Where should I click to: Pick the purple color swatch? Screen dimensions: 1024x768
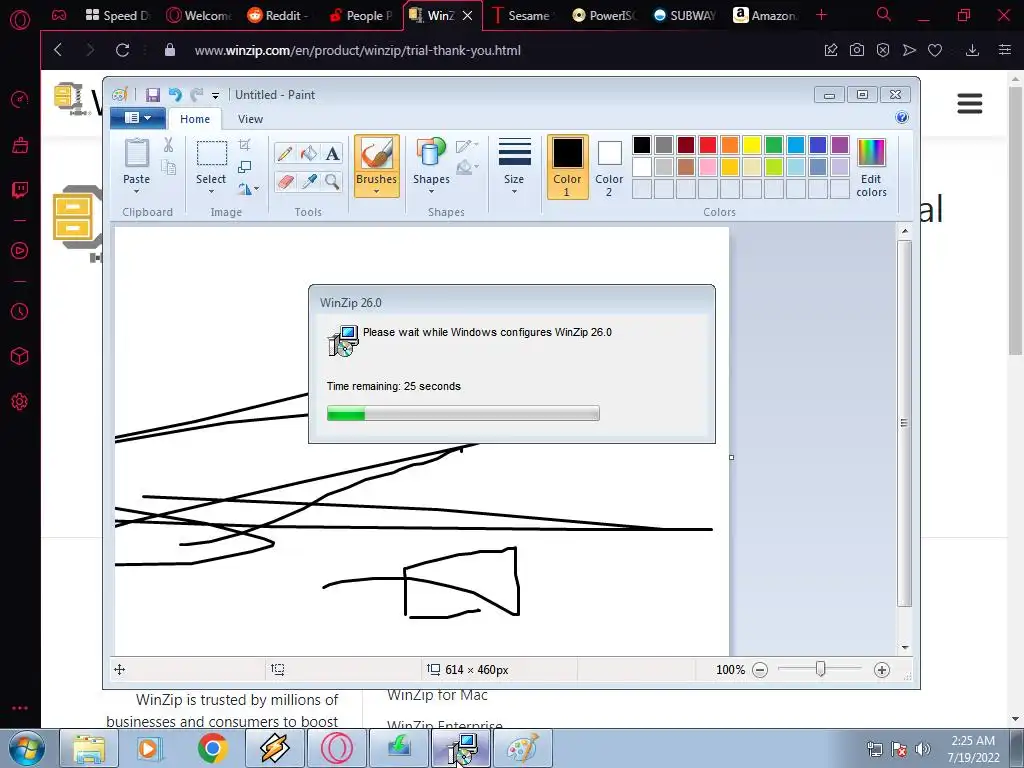(840, 145)
